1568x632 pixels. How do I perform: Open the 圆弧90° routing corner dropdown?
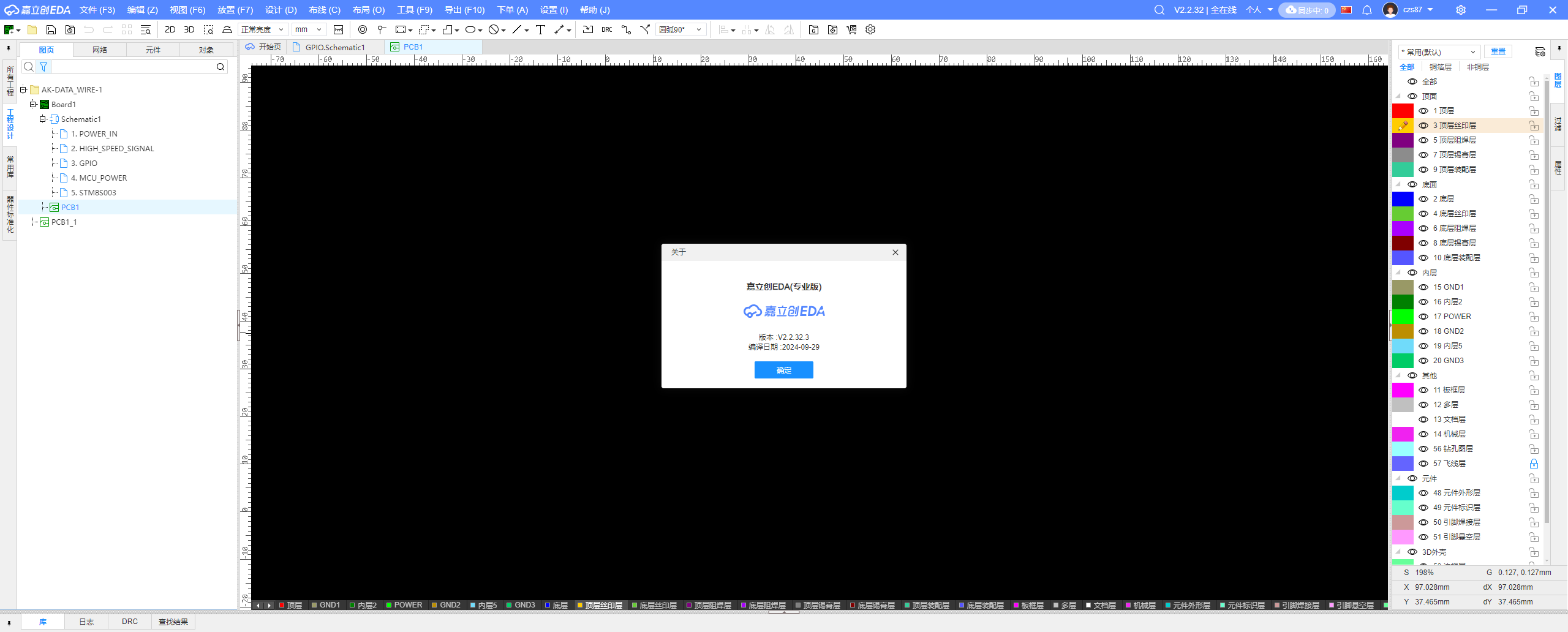coord(680,29)
